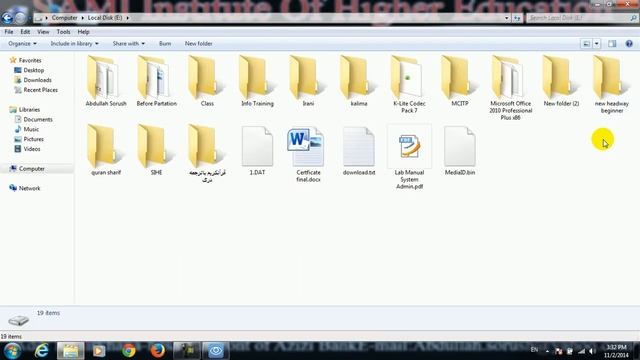640x360 pixels.
Task: Open the Before Partation folder
Action: (156, 82)
